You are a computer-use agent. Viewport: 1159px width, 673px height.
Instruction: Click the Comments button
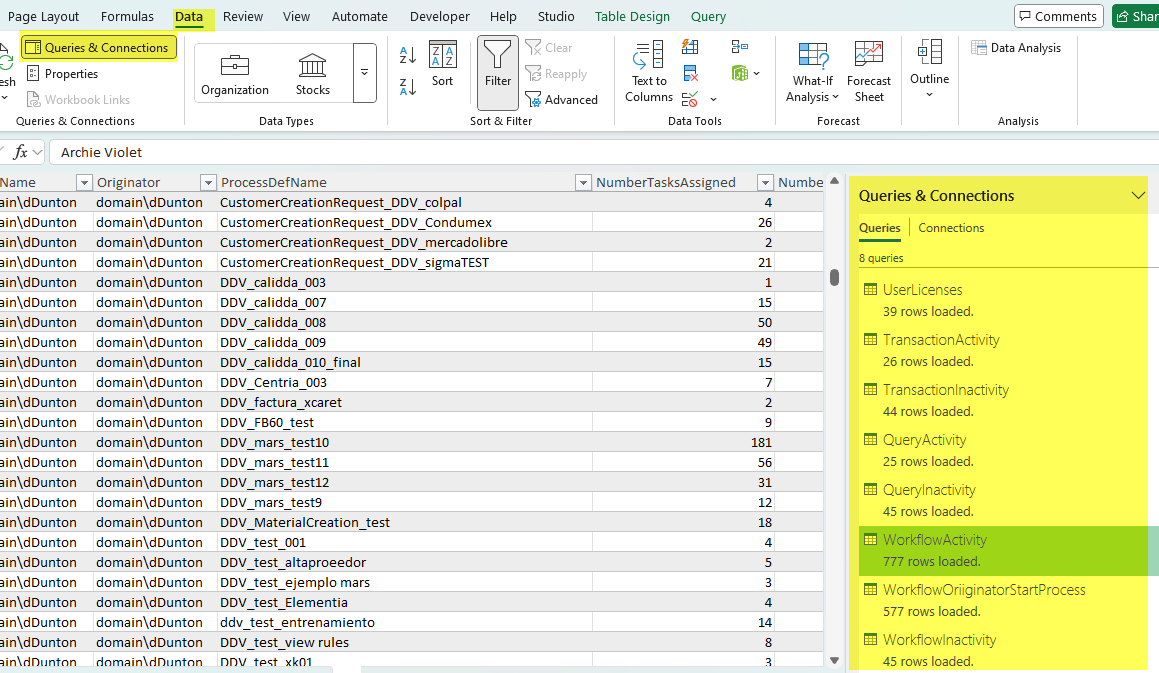point(1058,16)
